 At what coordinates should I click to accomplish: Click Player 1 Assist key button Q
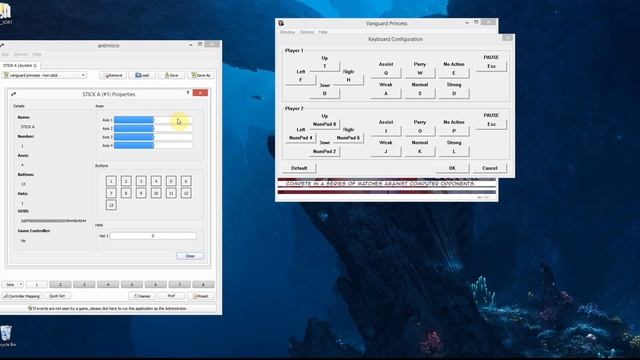coord(386,73)
